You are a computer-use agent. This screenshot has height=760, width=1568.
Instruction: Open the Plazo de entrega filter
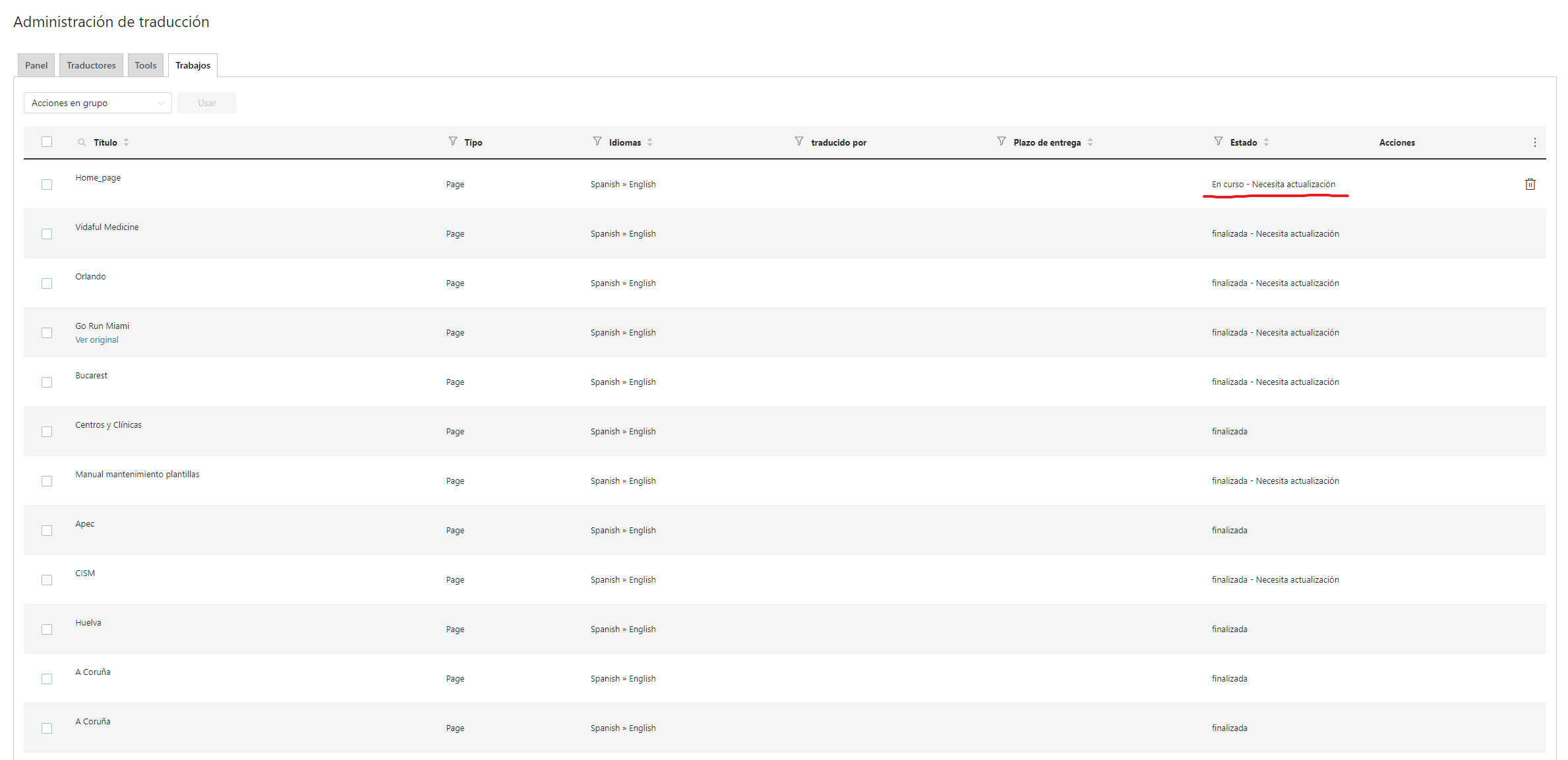pos(1001,142)
